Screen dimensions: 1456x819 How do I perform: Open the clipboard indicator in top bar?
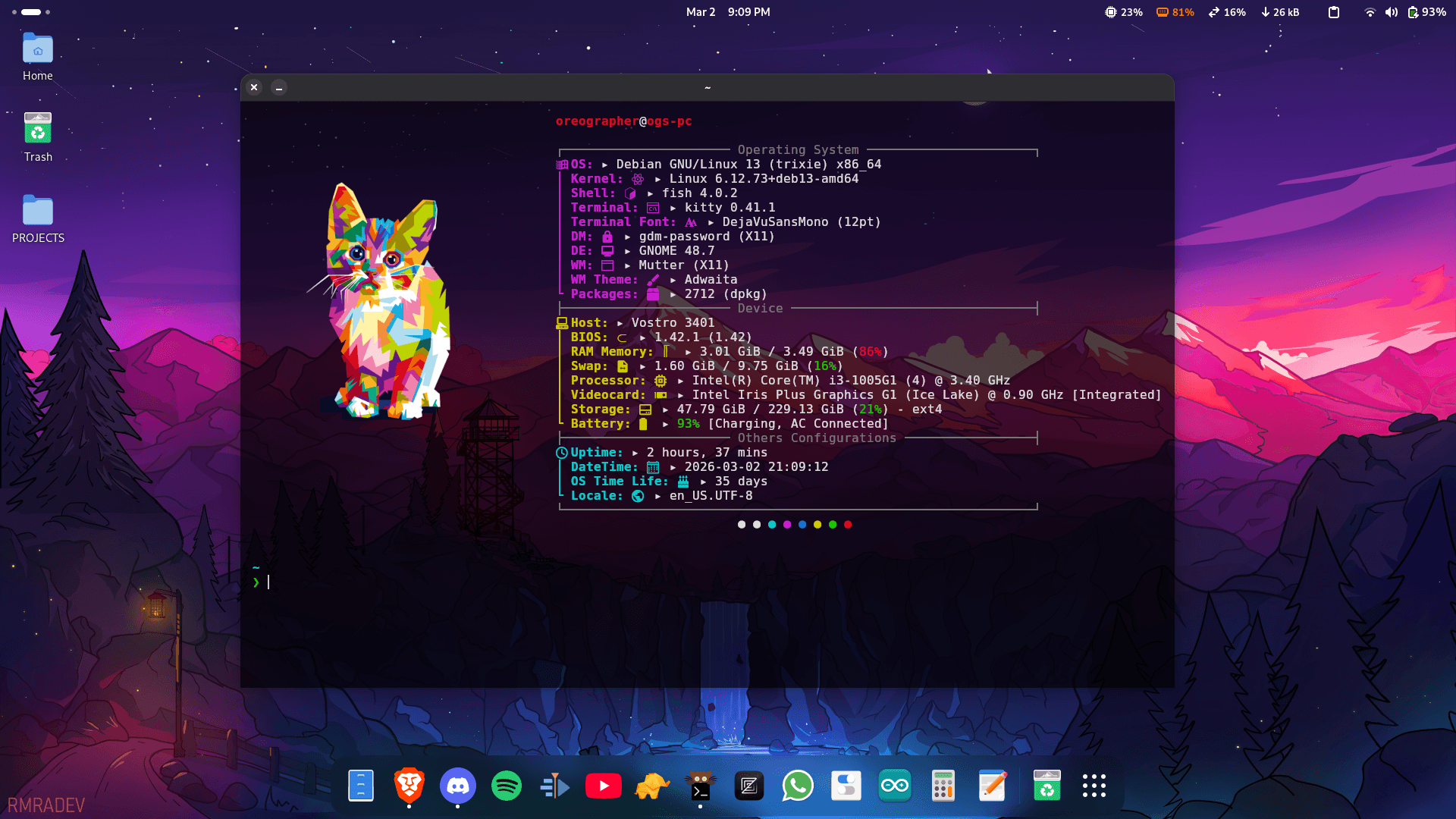coord(1334,12)
